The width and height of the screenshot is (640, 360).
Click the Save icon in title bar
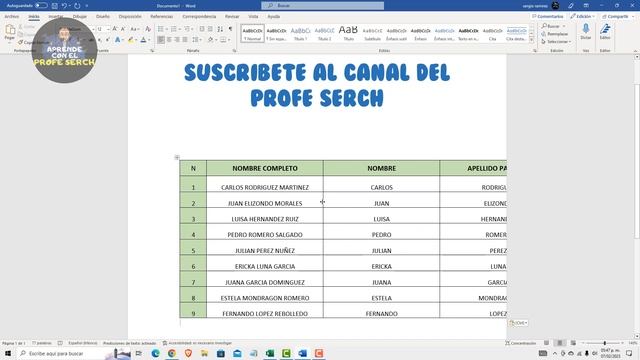click(x=55, y=6)
